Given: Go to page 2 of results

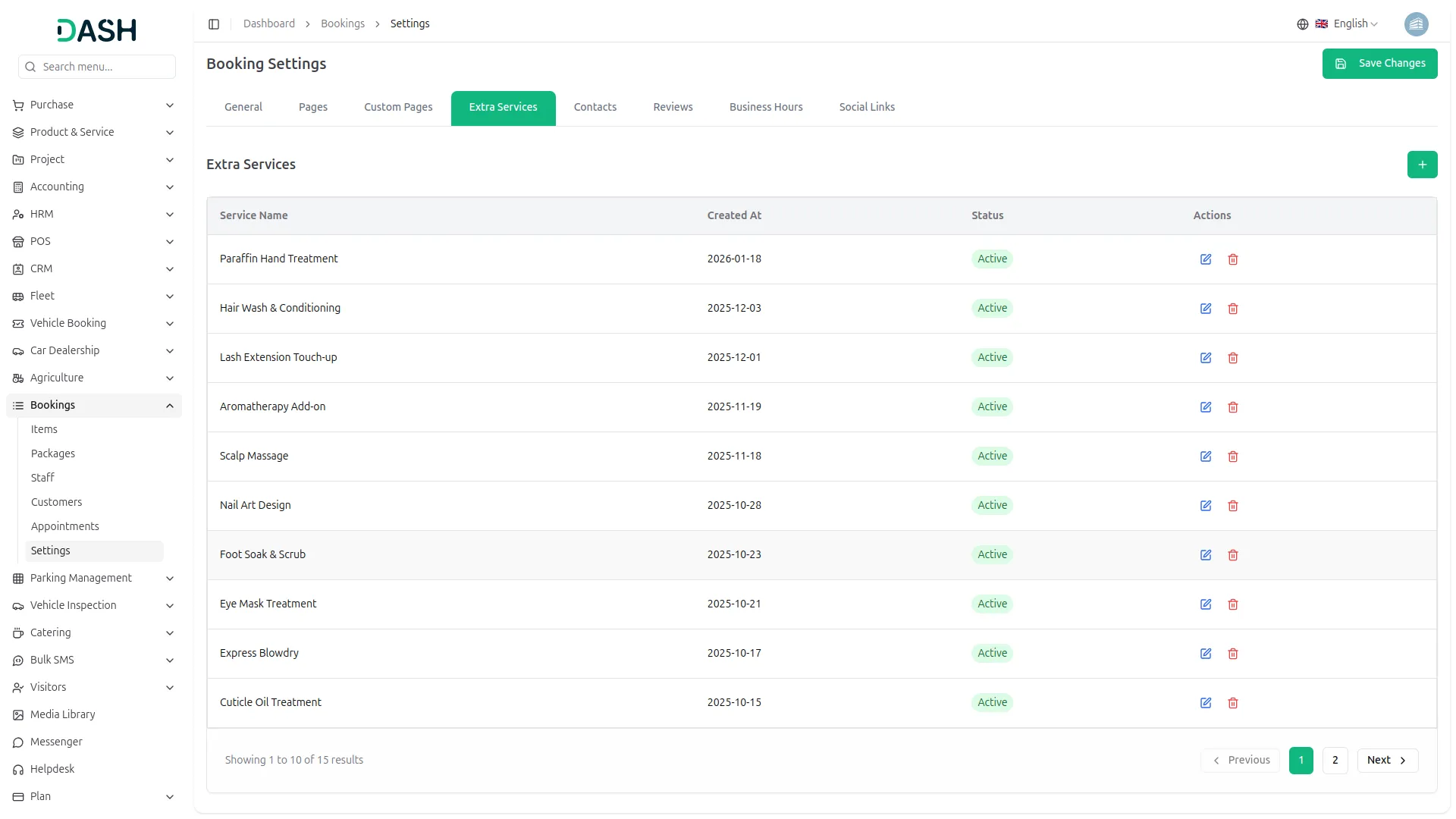Looking at the screenshot, I should (x=1334, y=760).
